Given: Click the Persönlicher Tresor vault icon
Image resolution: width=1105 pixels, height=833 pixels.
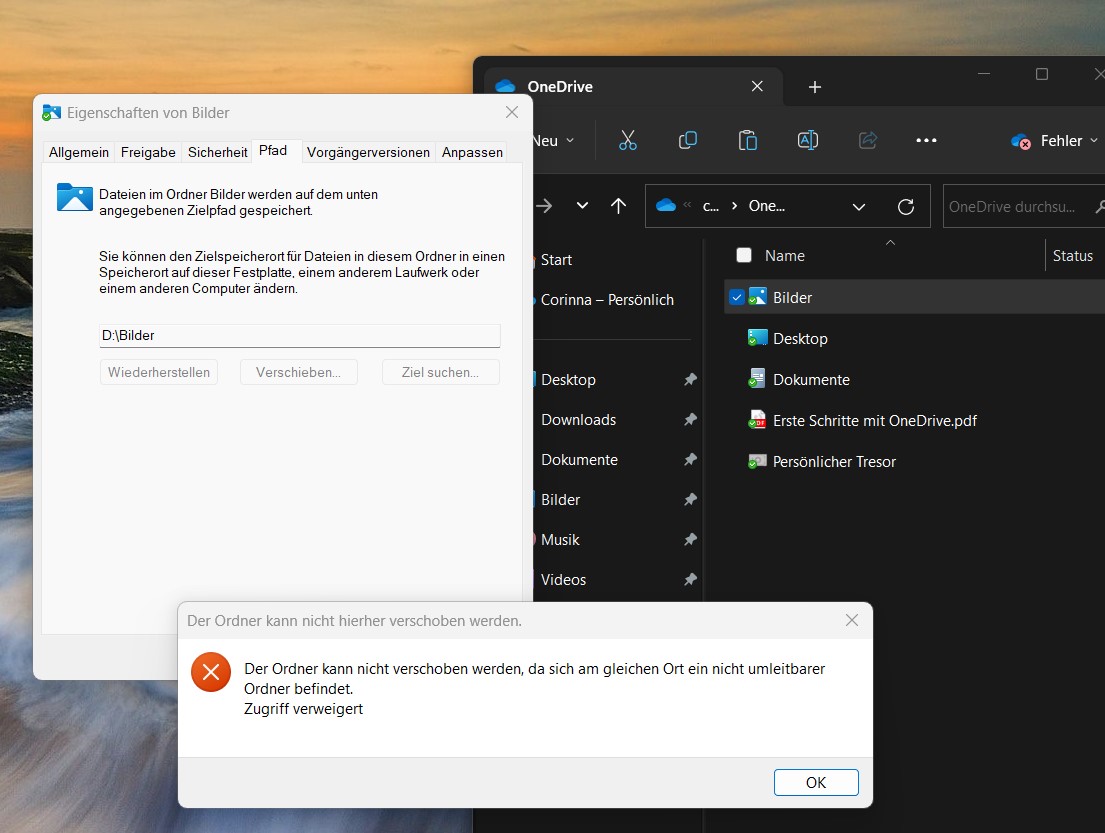Looking at the screenshot, I should (757, 461).
